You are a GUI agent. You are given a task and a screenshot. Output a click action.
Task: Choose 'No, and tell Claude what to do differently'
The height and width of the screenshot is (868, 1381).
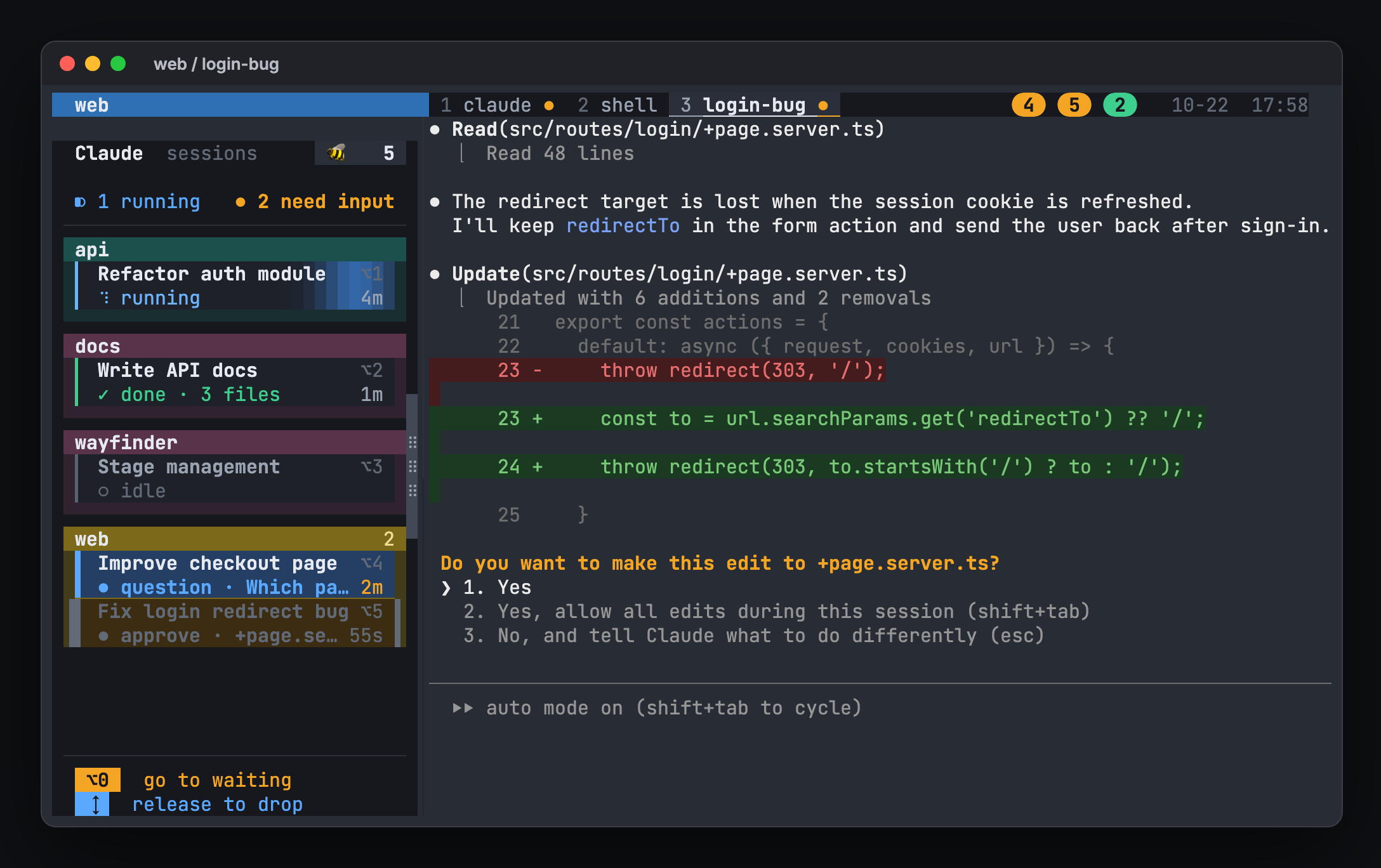pos(754,636)
